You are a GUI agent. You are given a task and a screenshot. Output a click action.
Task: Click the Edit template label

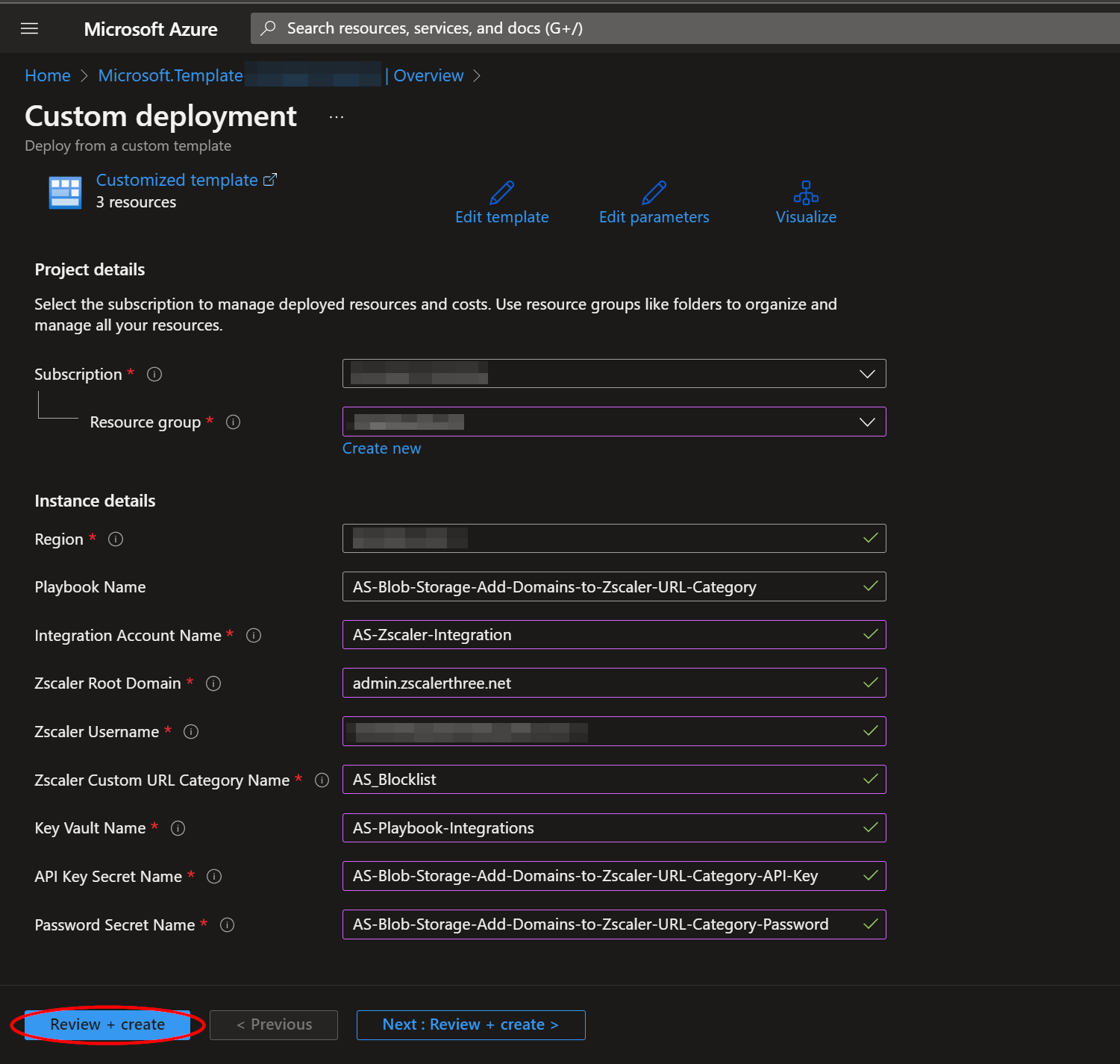501,217
